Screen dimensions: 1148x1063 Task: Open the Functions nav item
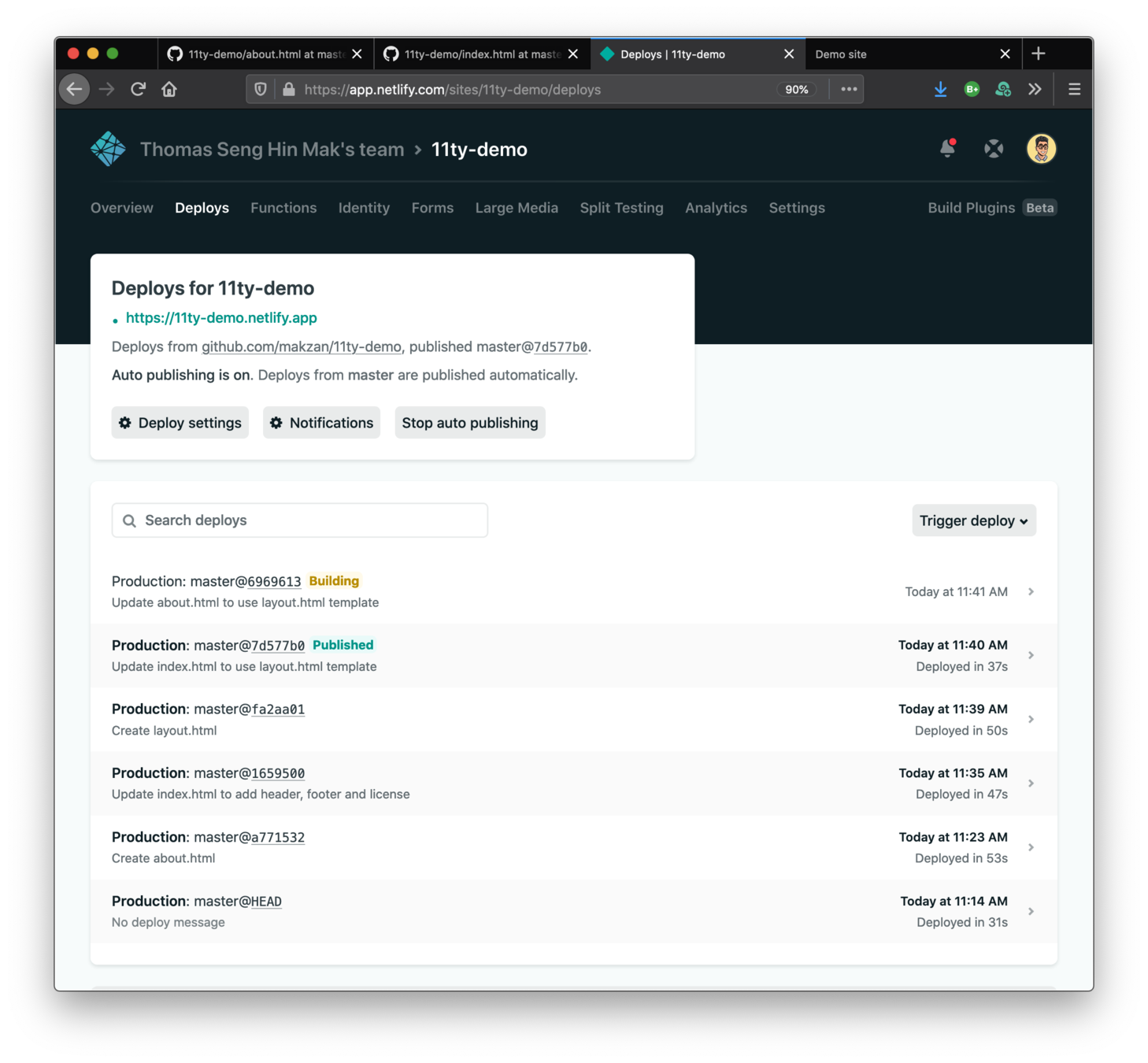coord(283,208)
